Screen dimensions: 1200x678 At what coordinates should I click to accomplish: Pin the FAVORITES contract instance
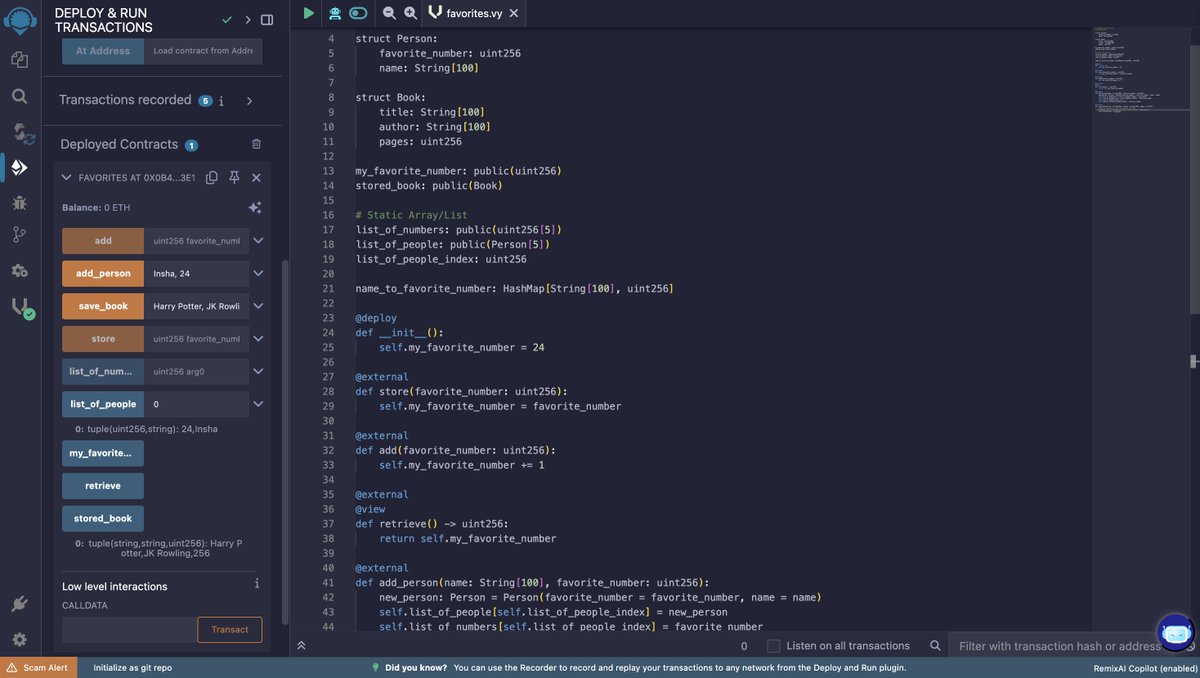[234, 177]
